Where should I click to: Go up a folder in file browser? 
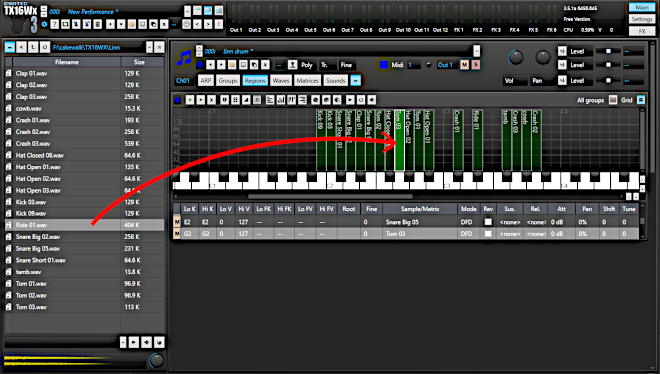click(33, 47)
